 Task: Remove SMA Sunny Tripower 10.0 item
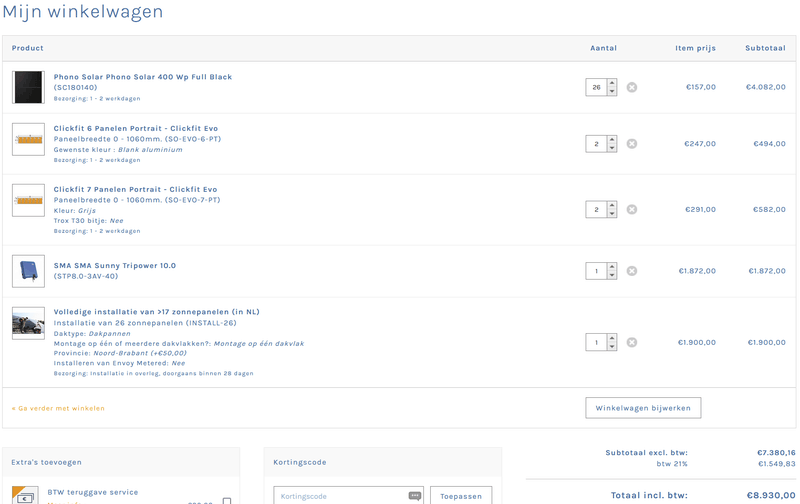[631, 271]
